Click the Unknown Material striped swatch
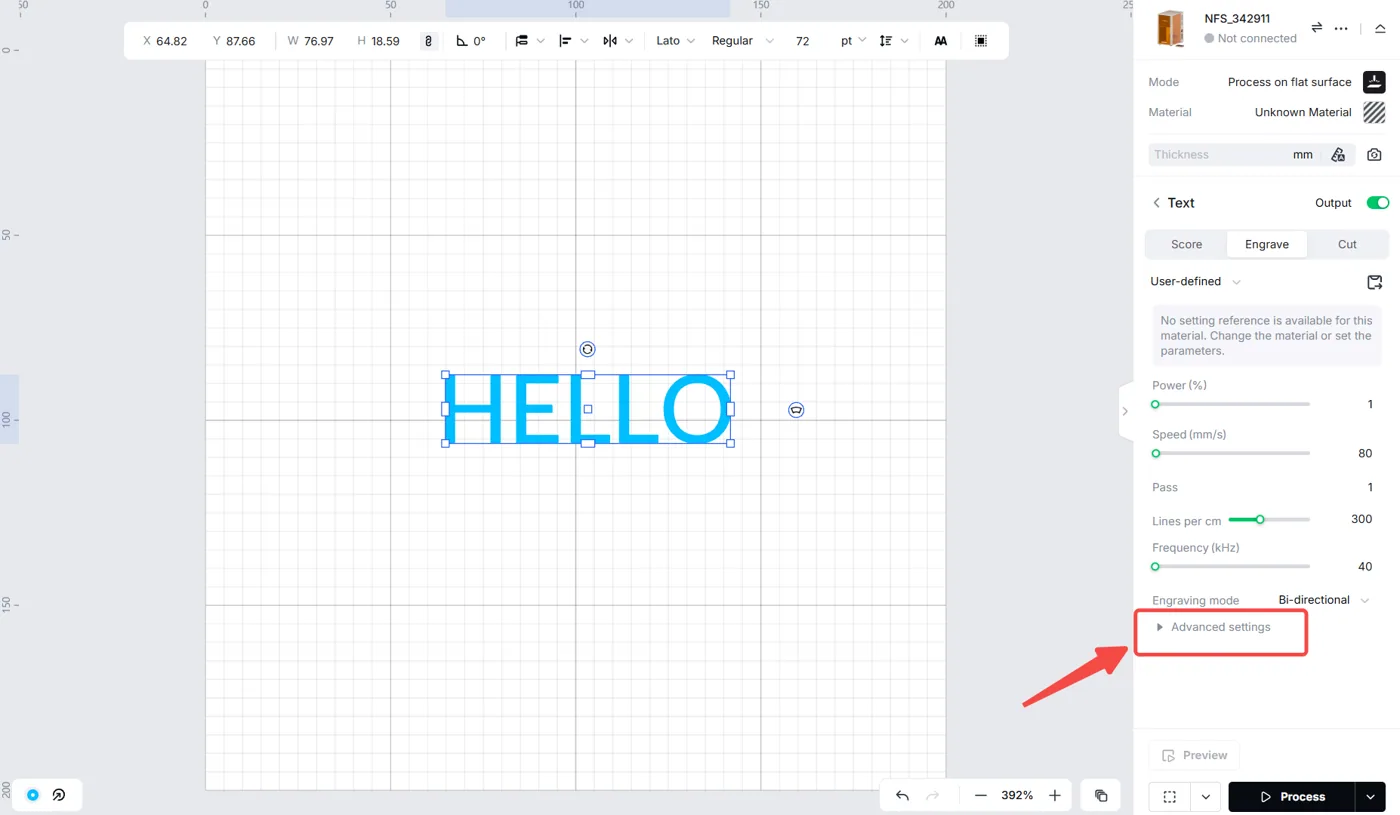1400x815 pixels. click(1374, 112)
